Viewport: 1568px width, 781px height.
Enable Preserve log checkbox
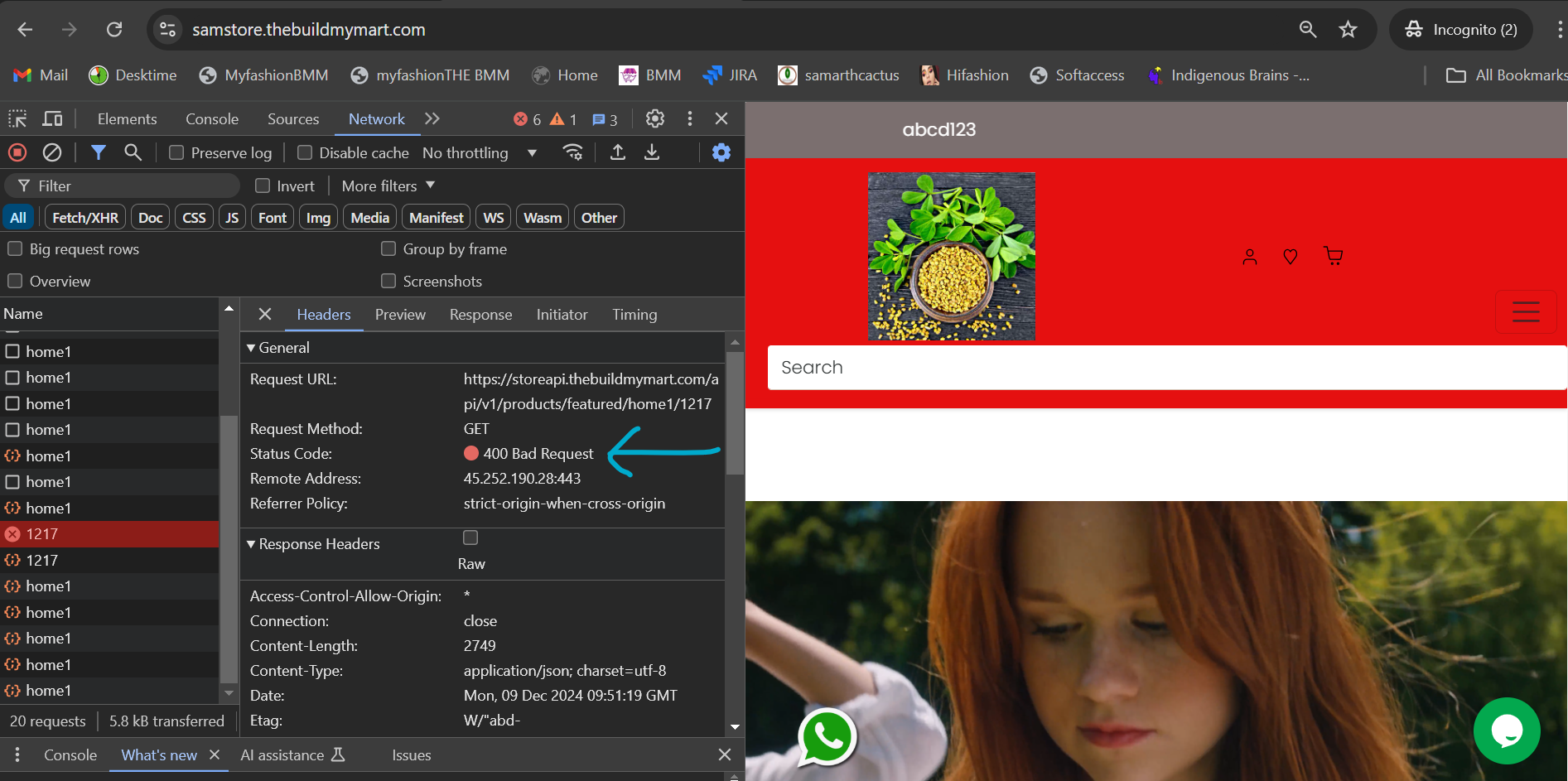click(x=176, y=152)
